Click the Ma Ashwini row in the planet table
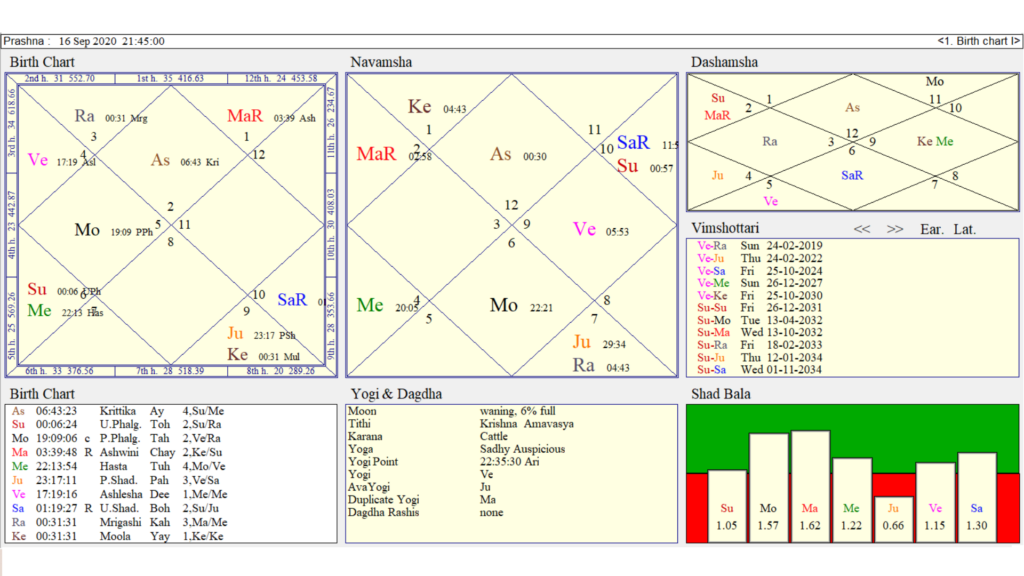Viewport: 1024px width, 576px height. pos(118,452)
